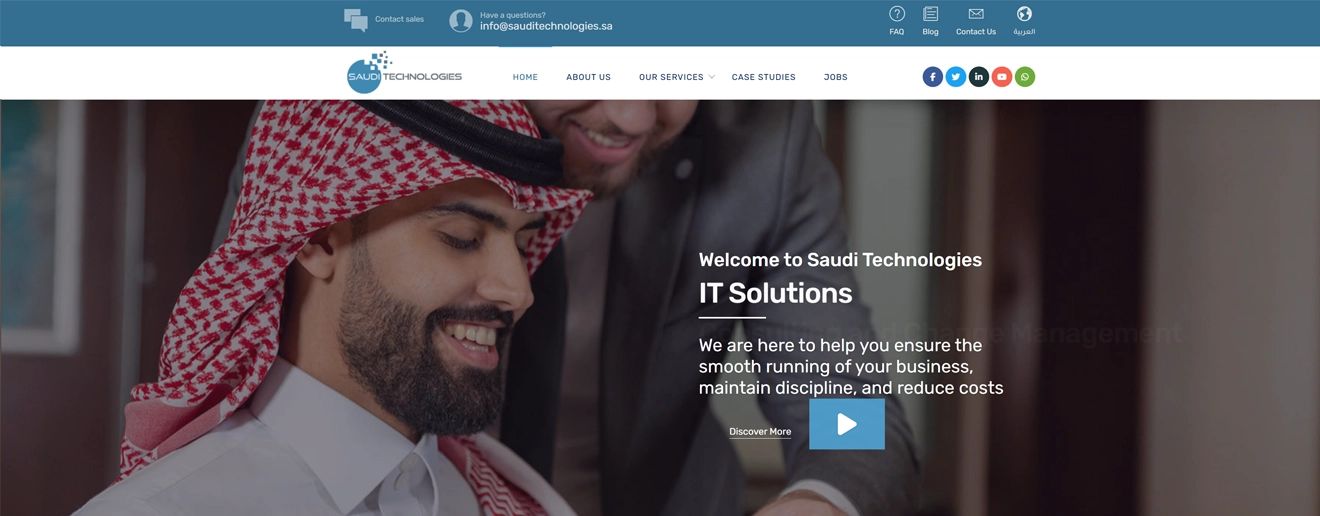Email info@sauditechnologies.sa link
This screenshot has width=1320, height=516.
546,26
